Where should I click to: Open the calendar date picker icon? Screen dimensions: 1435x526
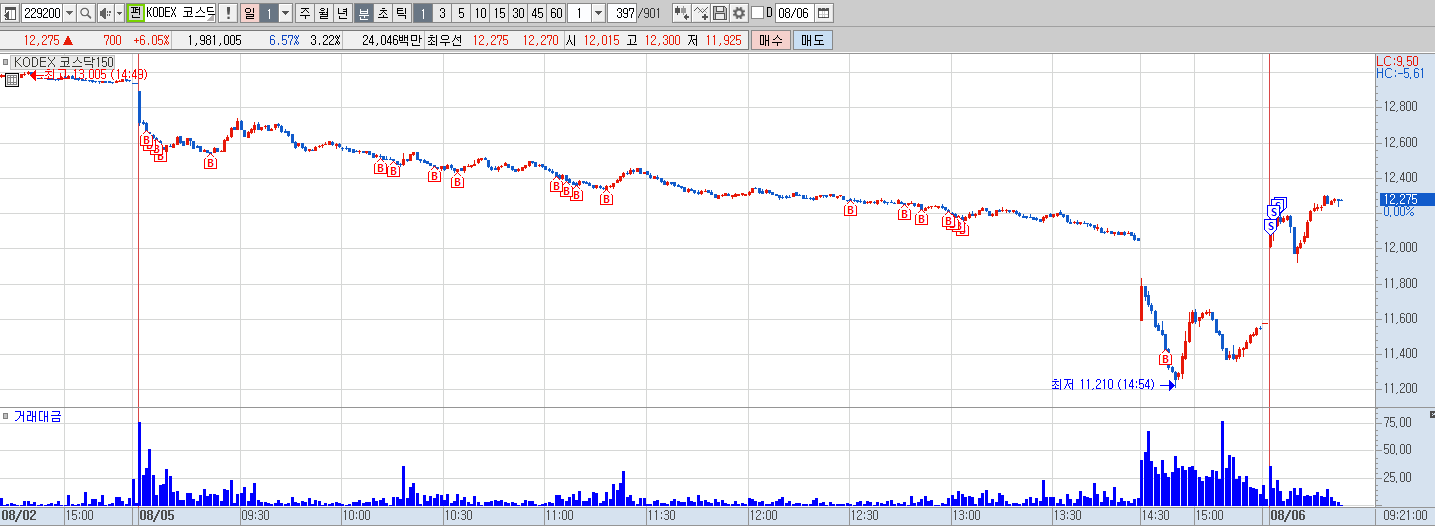tap(824, 13)
